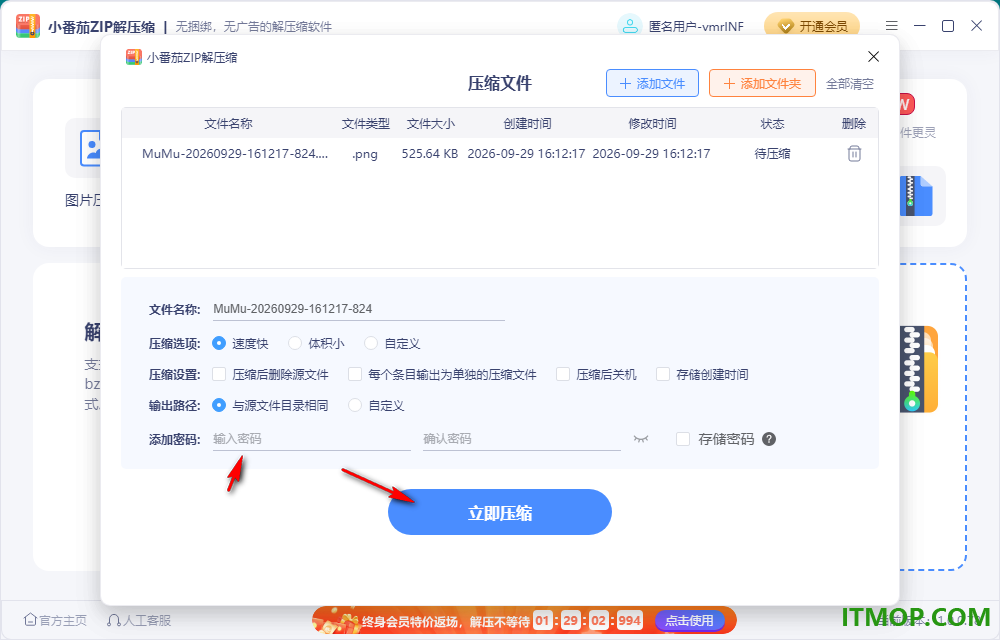
Task: Delete the MuMu png file via trash icon
Action: [854, 154]
